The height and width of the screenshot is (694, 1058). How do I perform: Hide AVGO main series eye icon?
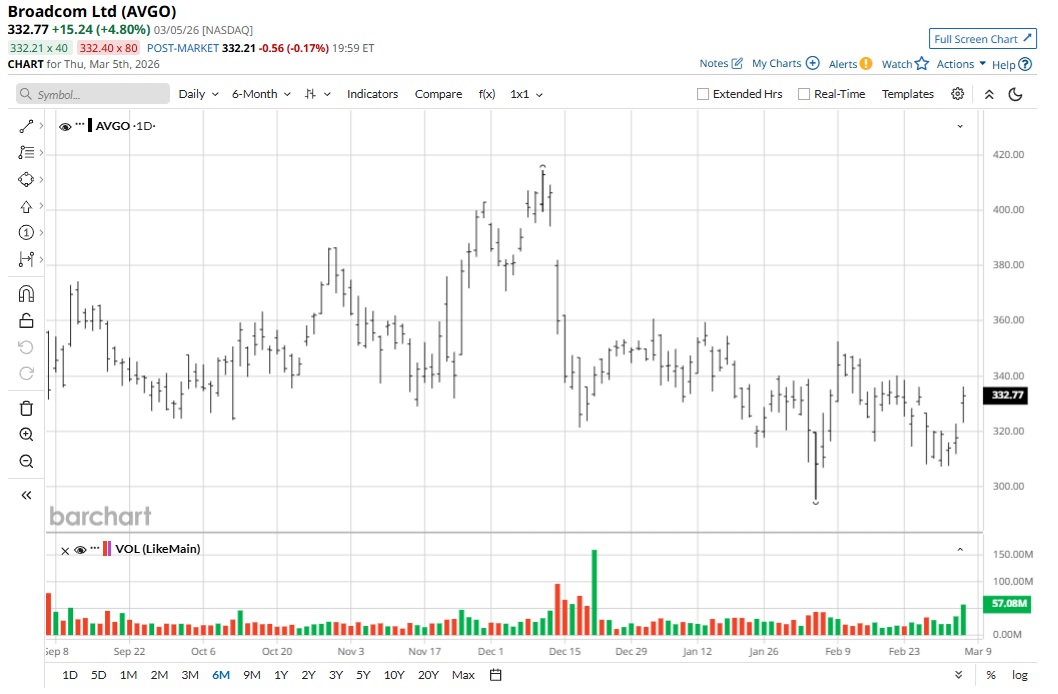pos(65,127)
